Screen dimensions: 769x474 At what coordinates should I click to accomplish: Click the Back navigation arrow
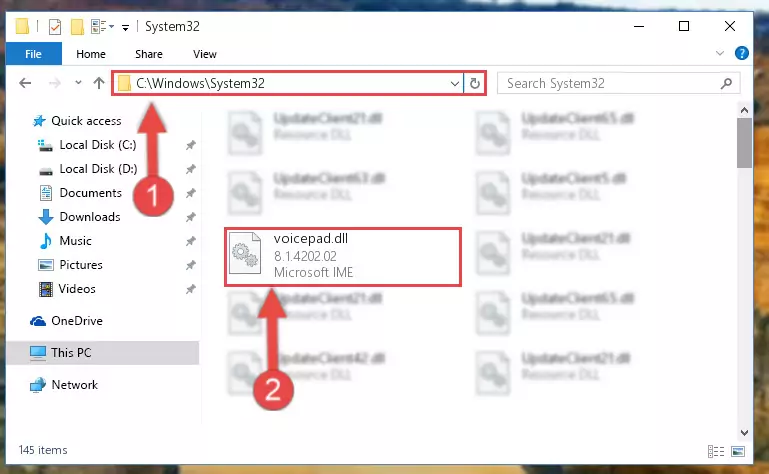[25, 83]
